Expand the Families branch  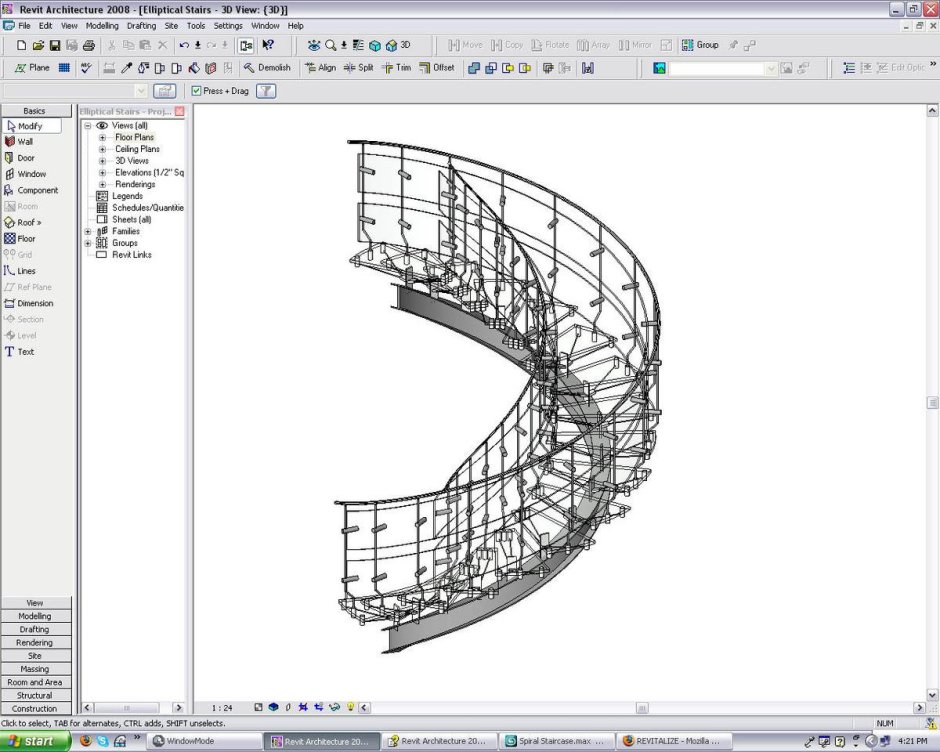[x=88, y=231]
